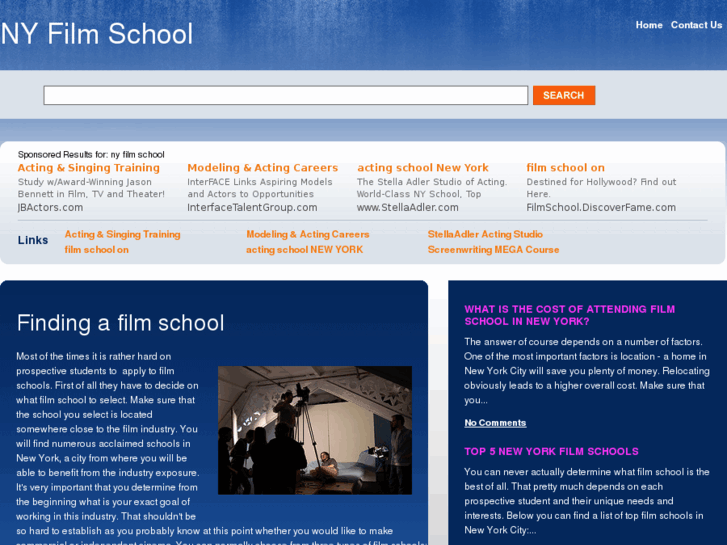
Task: Visit JBActors.com ad URL
Action: click(x=50, y=207)
